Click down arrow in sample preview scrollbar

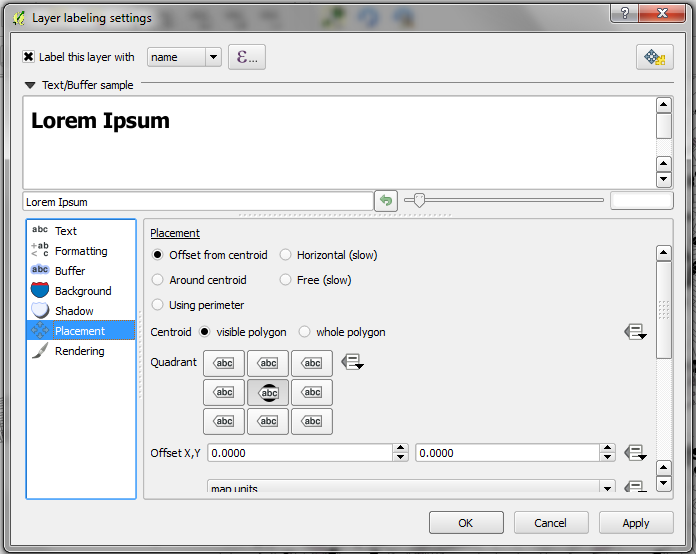pos(664,179)
